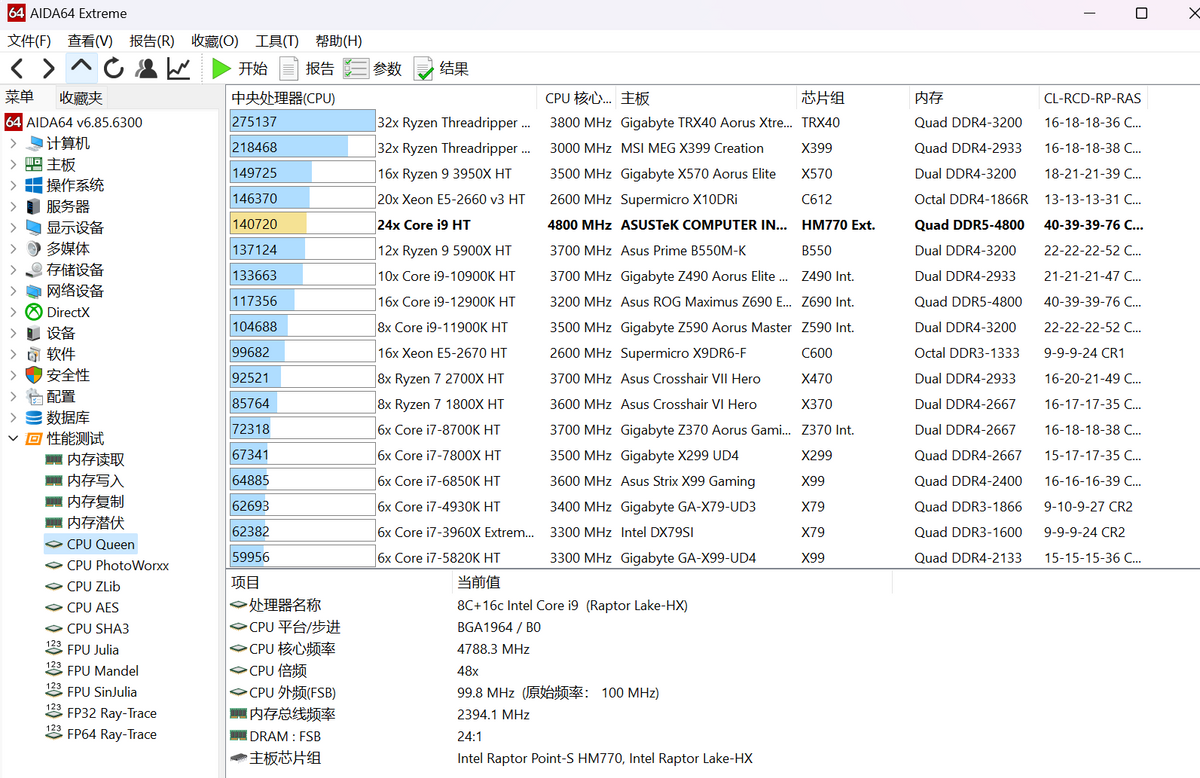
Task: Open 帮助(H) menu
Action: pyautogui.click(x=339, y=41)
